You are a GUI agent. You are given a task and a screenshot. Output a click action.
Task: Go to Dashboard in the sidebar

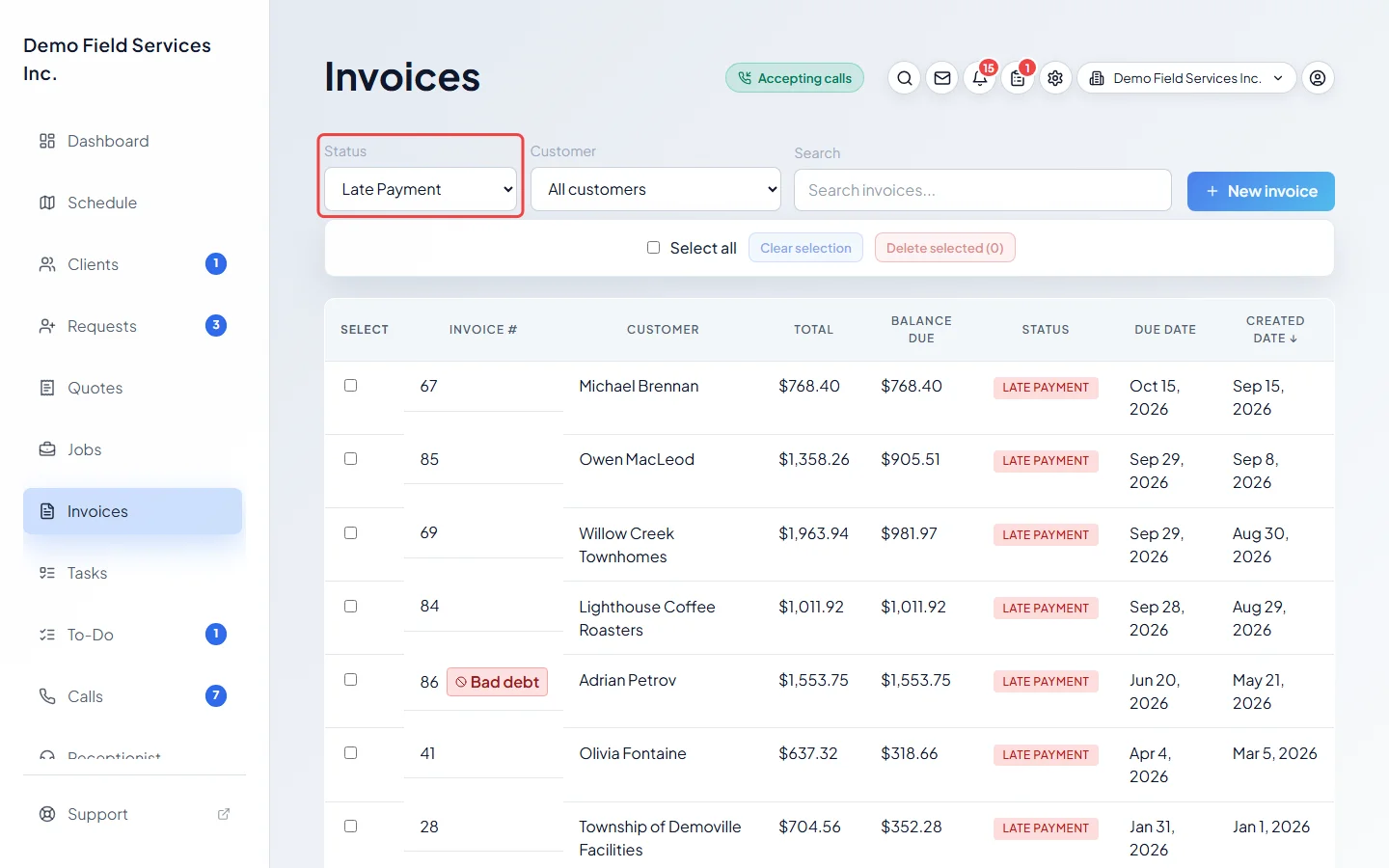pos(133,141)
